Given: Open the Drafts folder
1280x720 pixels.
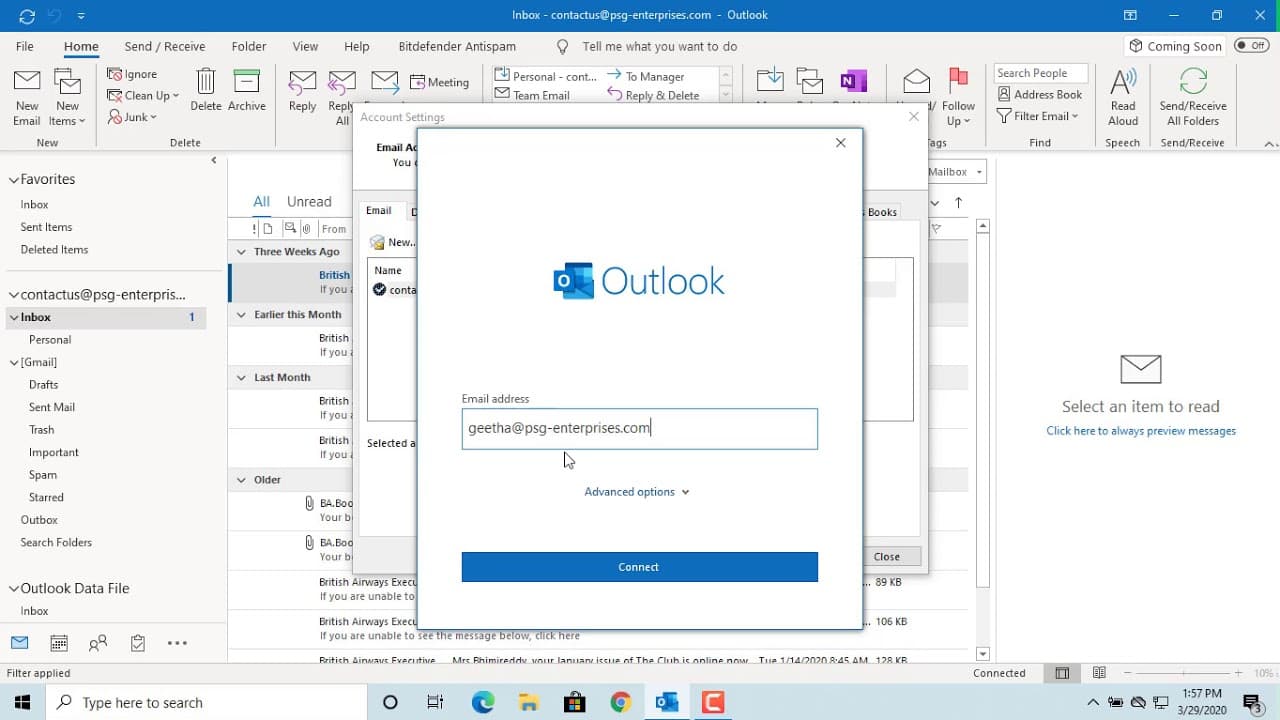Looking at the screenshot, I should point(43,385).
